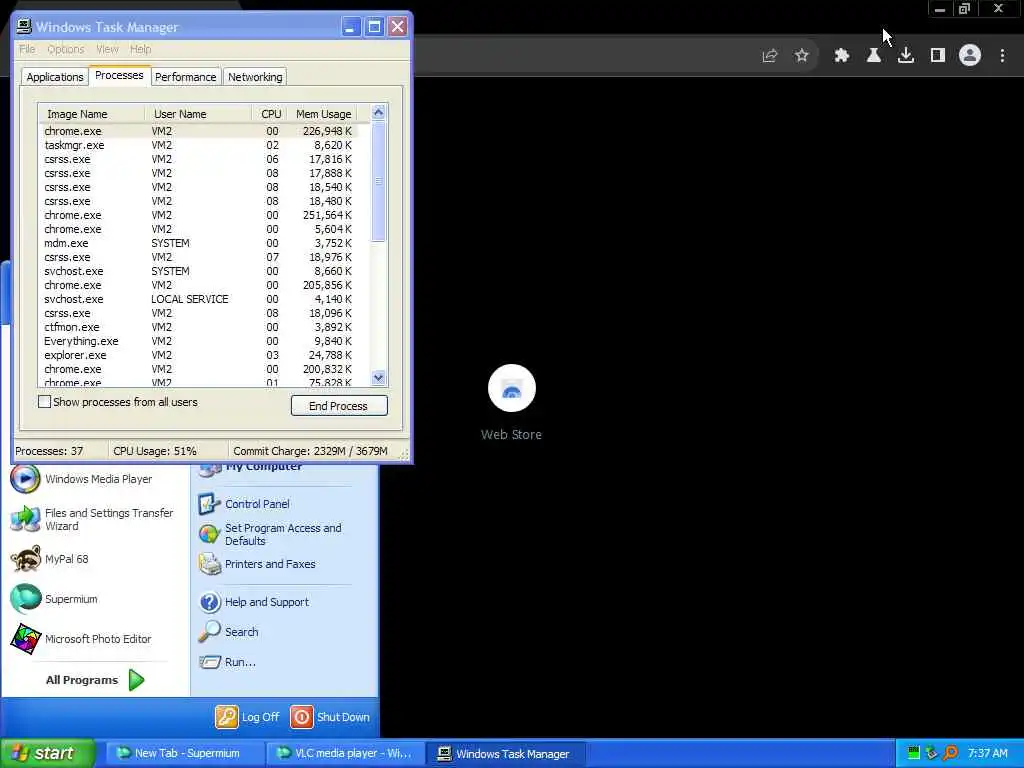Open Task Manager Options menu
Viewport: 1024px width, 768px height.
tap(65, 49)
